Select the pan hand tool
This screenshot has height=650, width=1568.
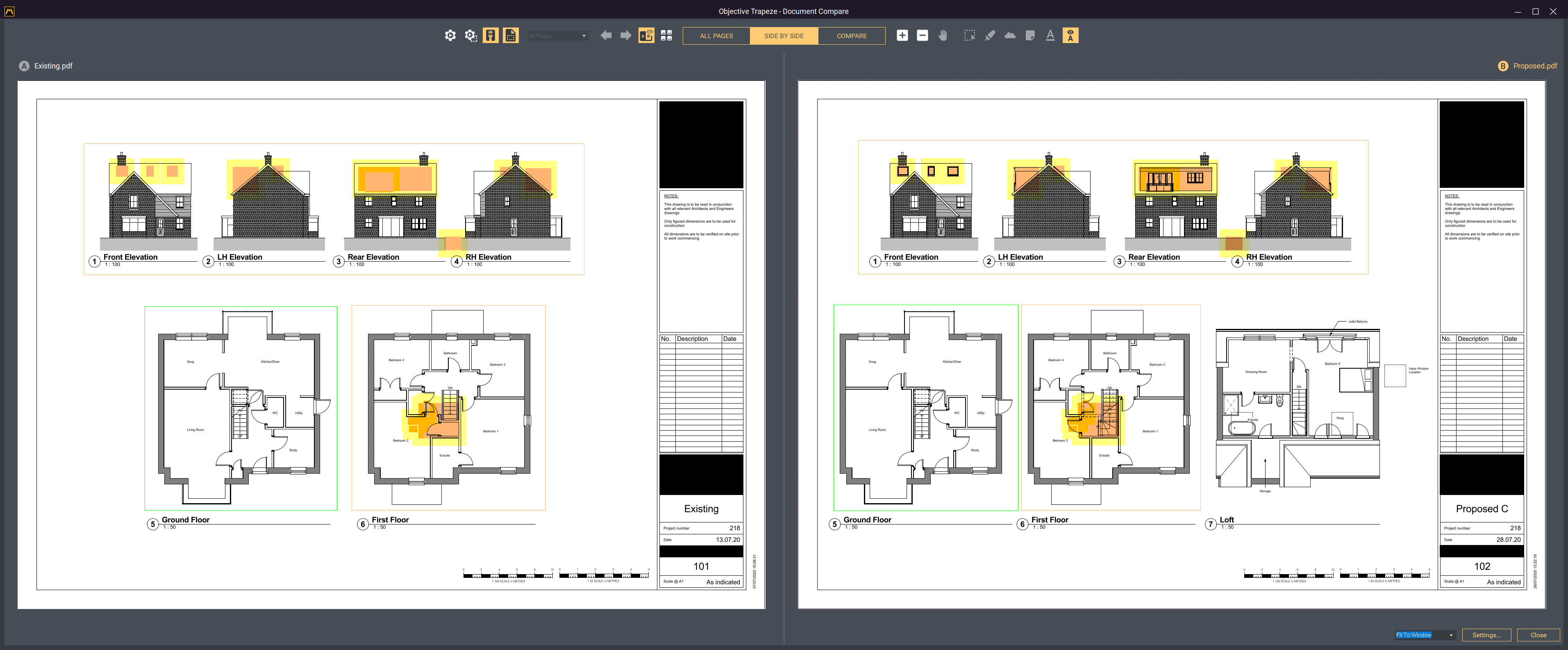click(x=943, y=35)
